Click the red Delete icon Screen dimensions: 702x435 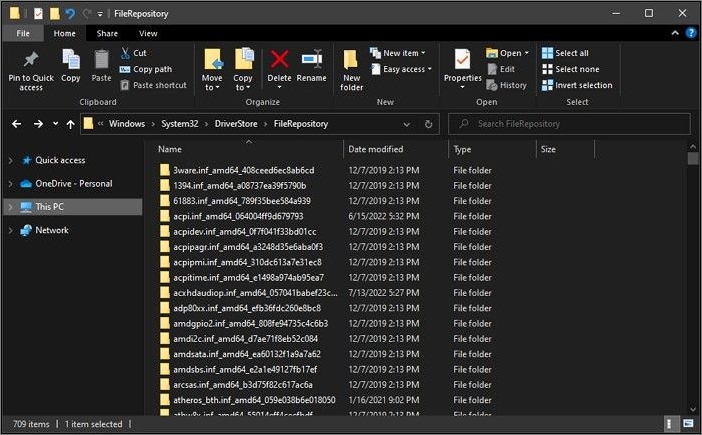(280, 59)
